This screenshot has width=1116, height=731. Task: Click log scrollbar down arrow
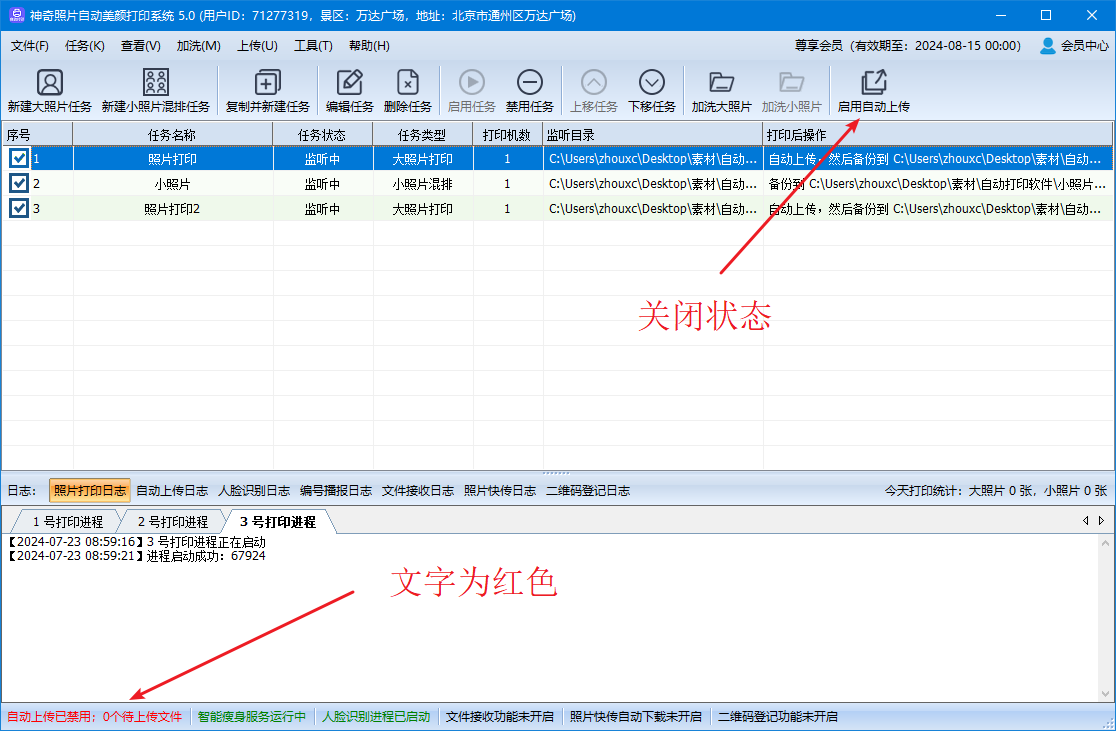tap(1105, 693)
